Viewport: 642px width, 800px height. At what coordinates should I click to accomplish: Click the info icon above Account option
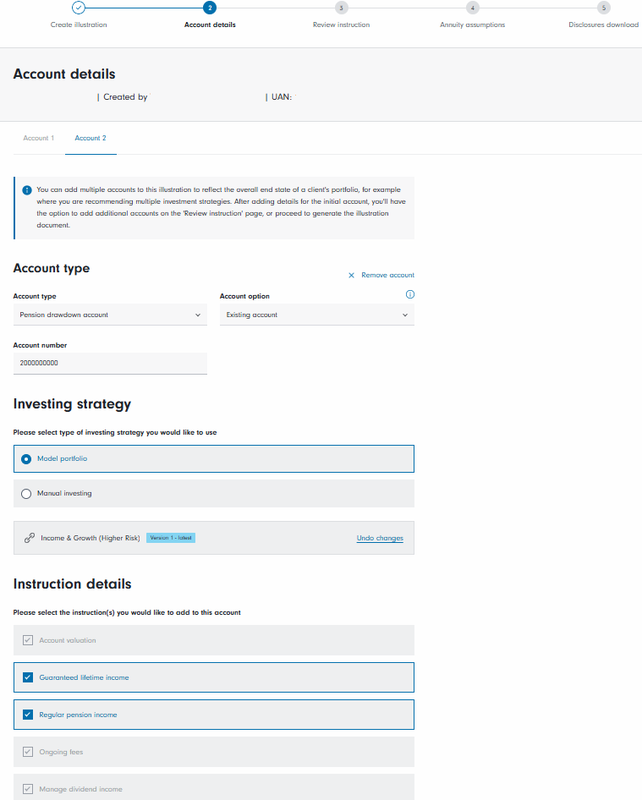tap(410, 295)
